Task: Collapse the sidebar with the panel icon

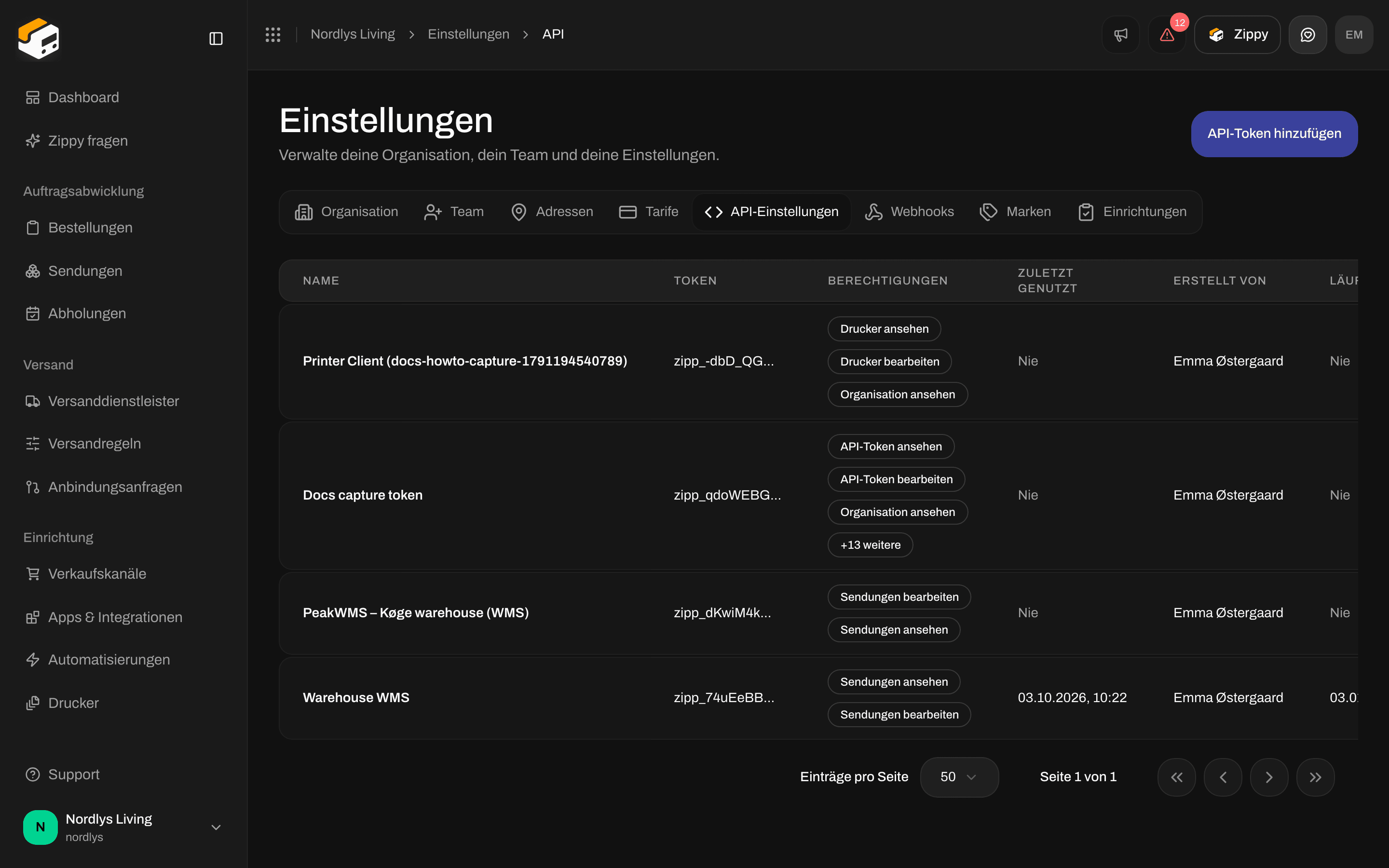Action: (216, 39)
